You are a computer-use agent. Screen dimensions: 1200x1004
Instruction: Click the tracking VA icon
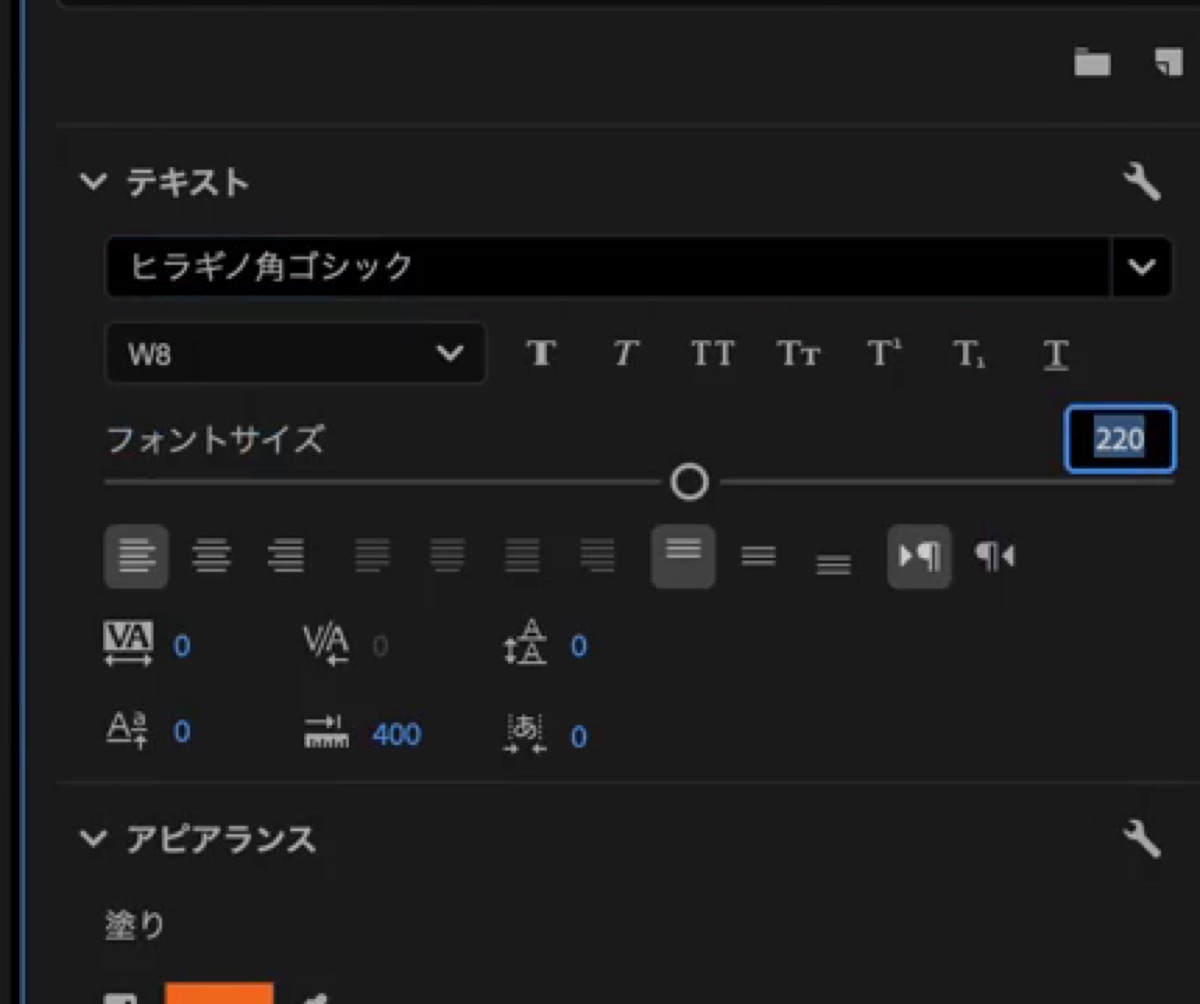pyautogui.click(x=129, y=645)
